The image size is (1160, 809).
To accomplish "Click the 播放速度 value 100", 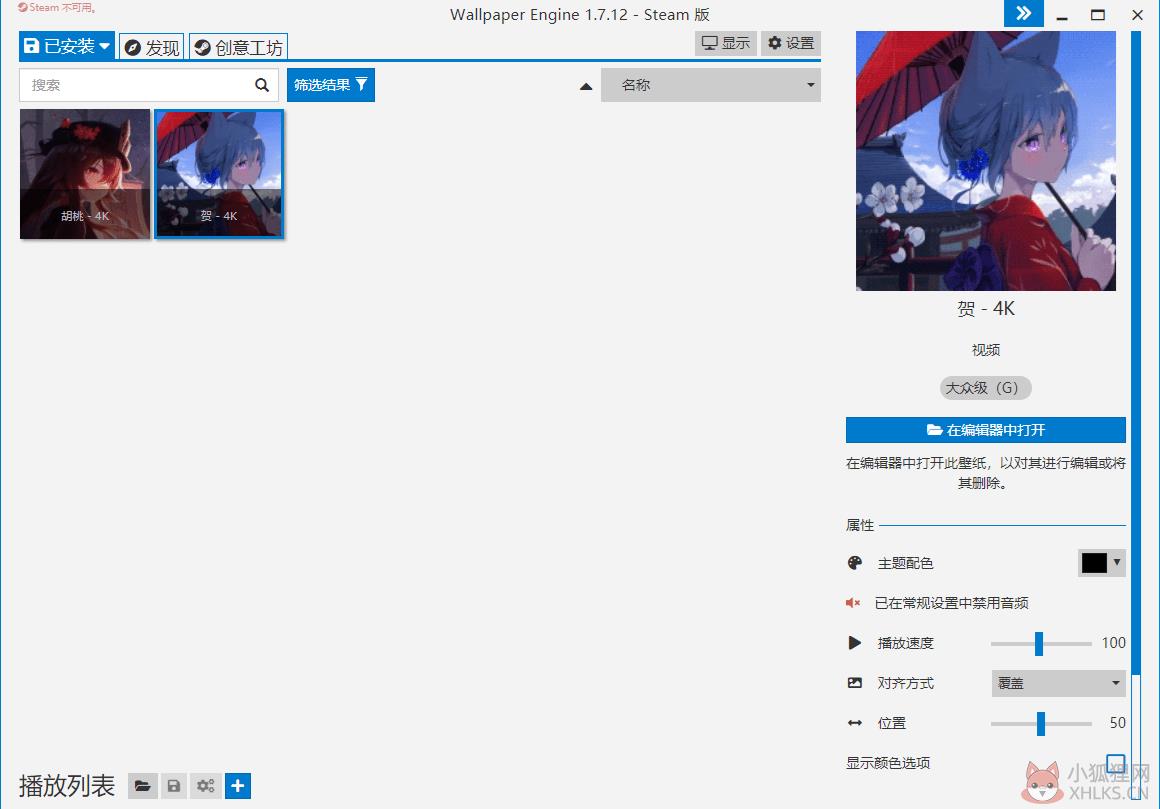I will [x=1113, y=643].
